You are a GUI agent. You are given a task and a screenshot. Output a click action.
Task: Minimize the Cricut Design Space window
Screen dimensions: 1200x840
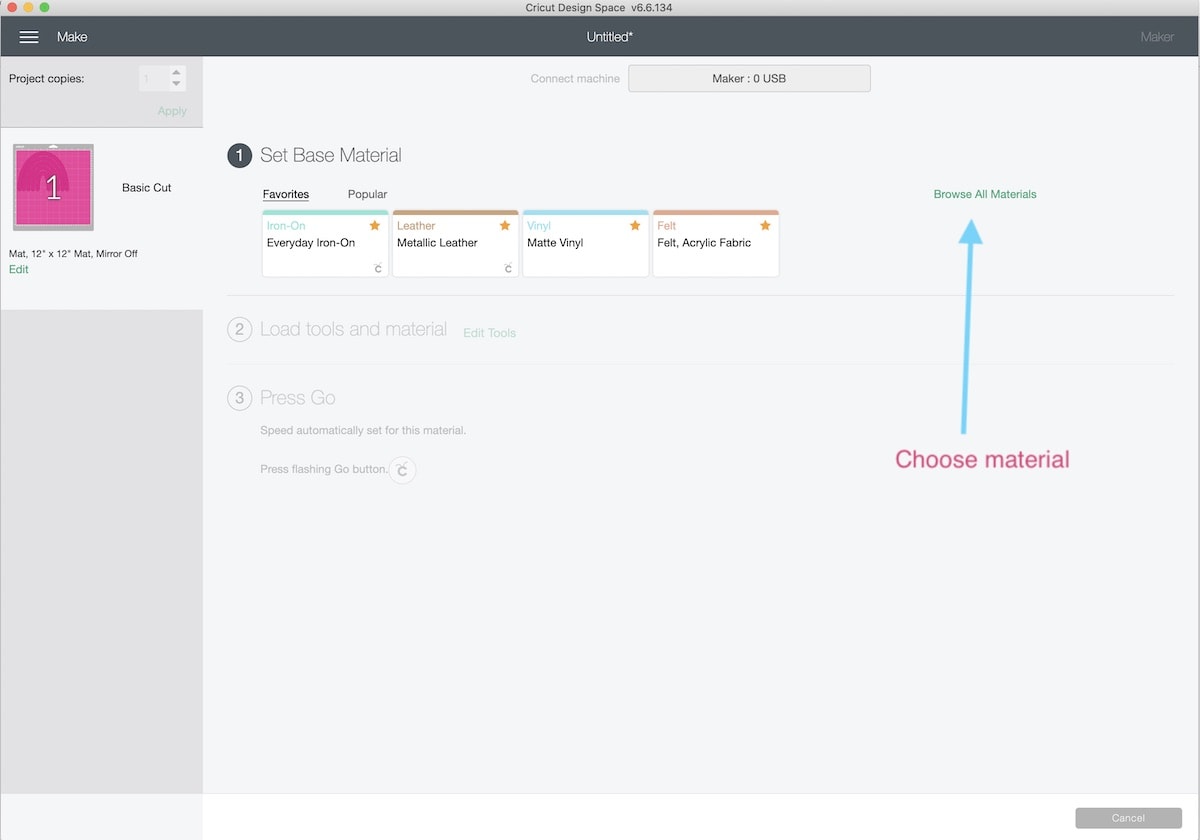[27, 7]
